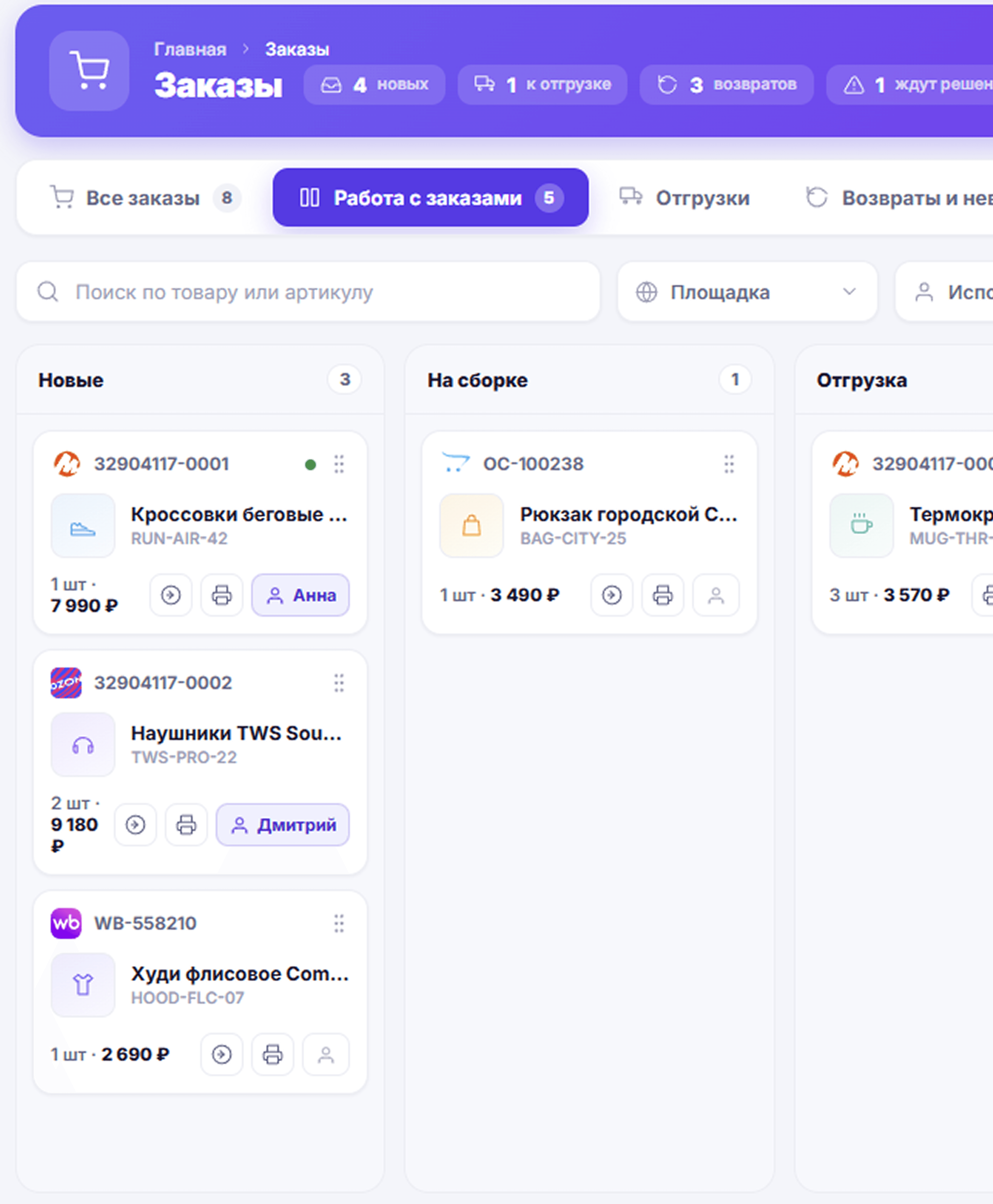This screenshot has width=993, height=1204.
Task: Advance order WB-558210 to next stage
Action: [222, 1055]
